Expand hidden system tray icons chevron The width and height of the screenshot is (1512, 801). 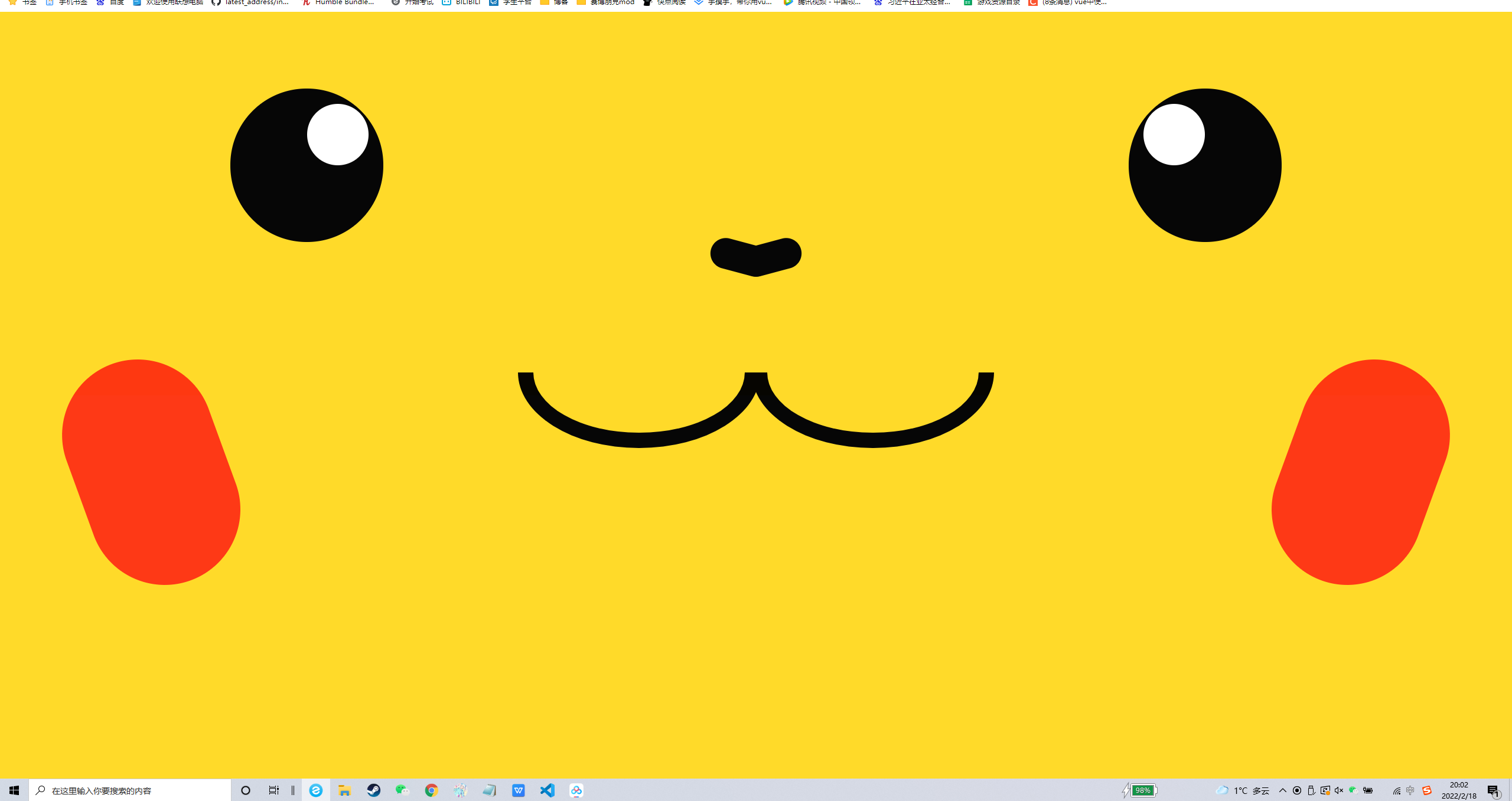(x=1282, y=790)
